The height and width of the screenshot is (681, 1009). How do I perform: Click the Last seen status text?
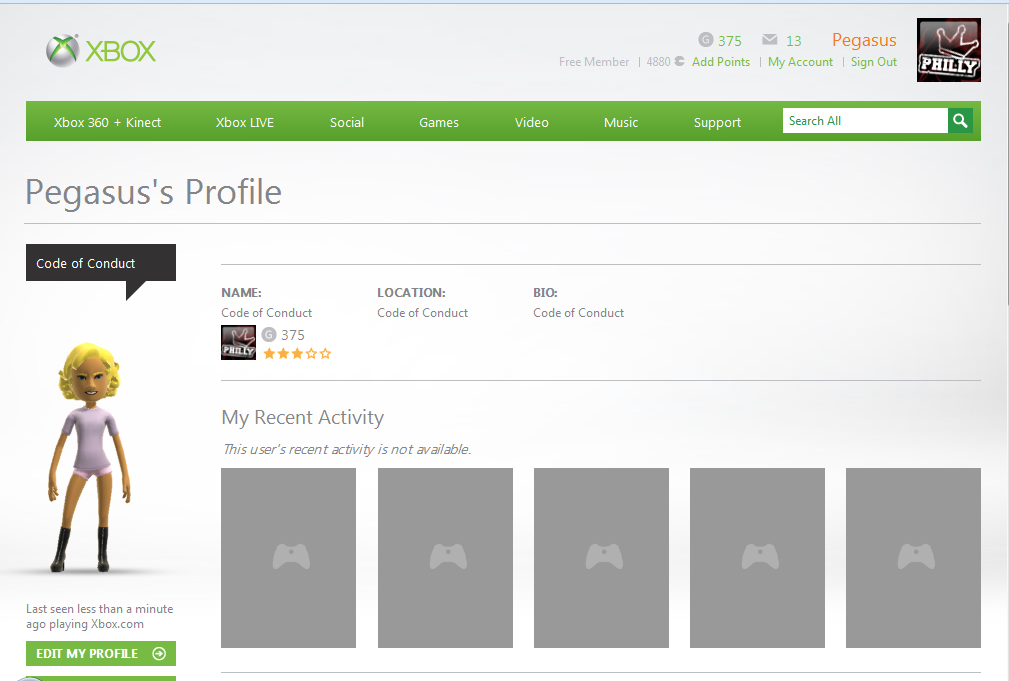(99, 617)
